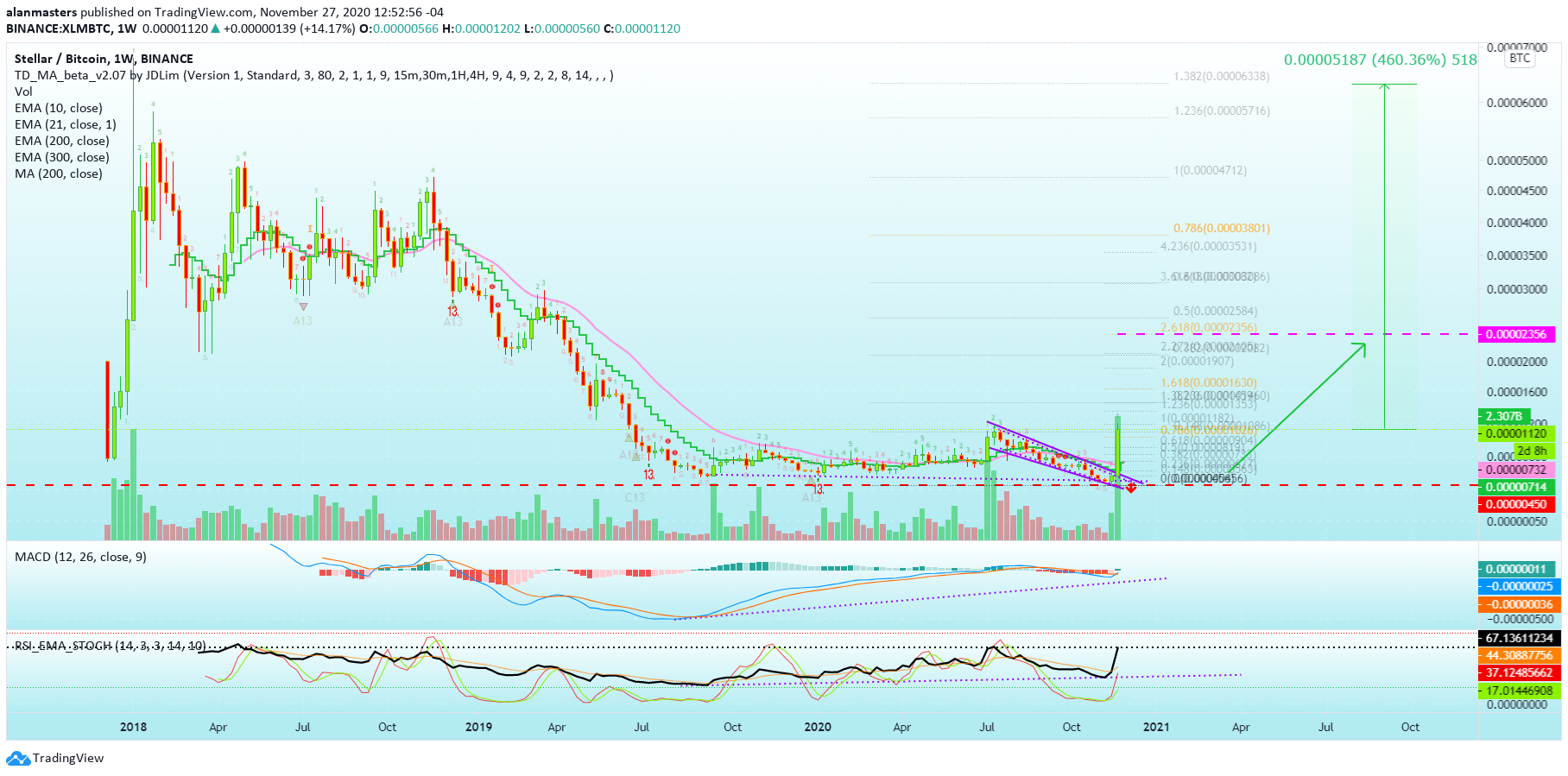This screenshot has width=1568, height=776.
Task: Select the MA (200, close) legend entry
Action: click(59, 173)
